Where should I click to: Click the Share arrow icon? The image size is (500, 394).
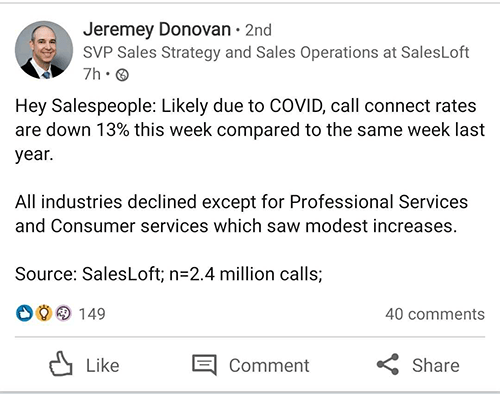388,364
